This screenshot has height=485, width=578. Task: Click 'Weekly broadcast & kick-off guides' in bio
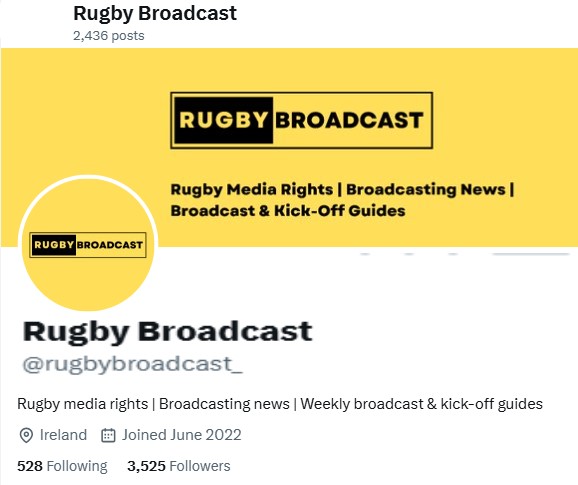(421, 404)
